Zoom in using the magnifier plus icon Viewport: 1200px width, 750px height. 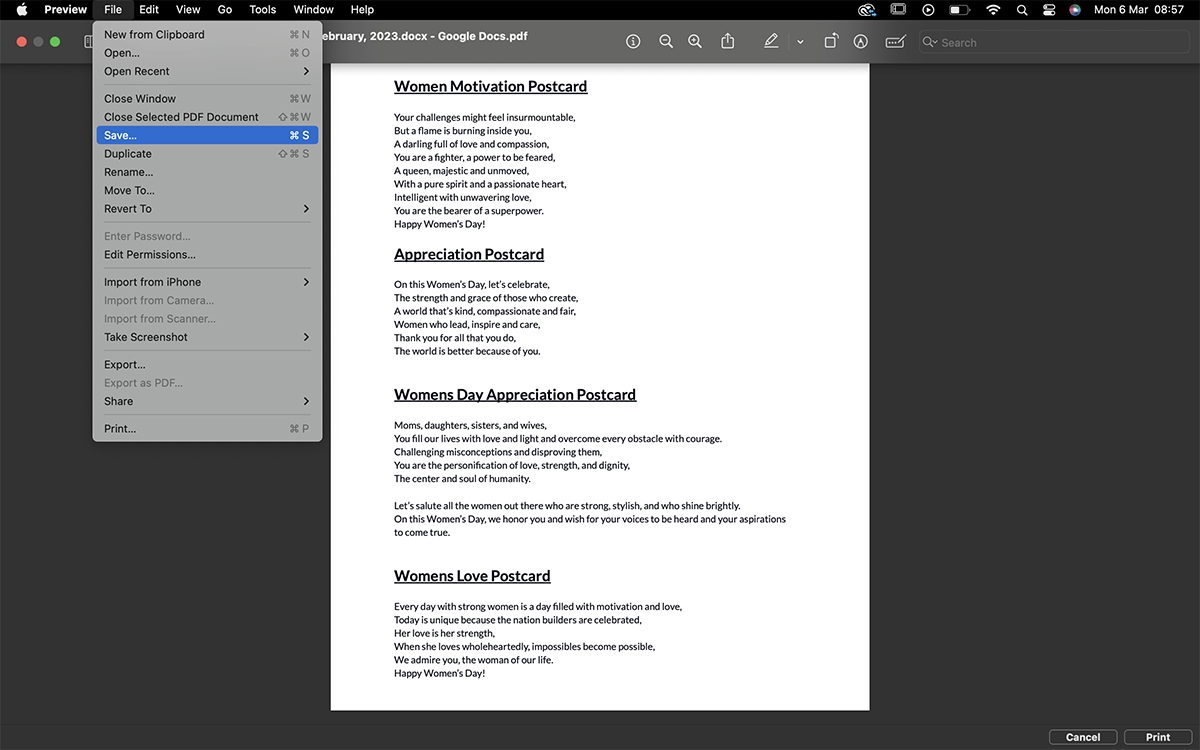[695, 42]
